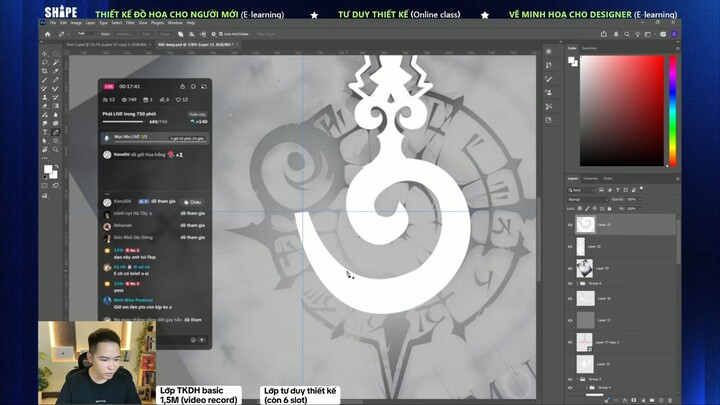Open the Fill value dropdown arrow
Viewport: 720px width, 405px height.
click(640, 208)
